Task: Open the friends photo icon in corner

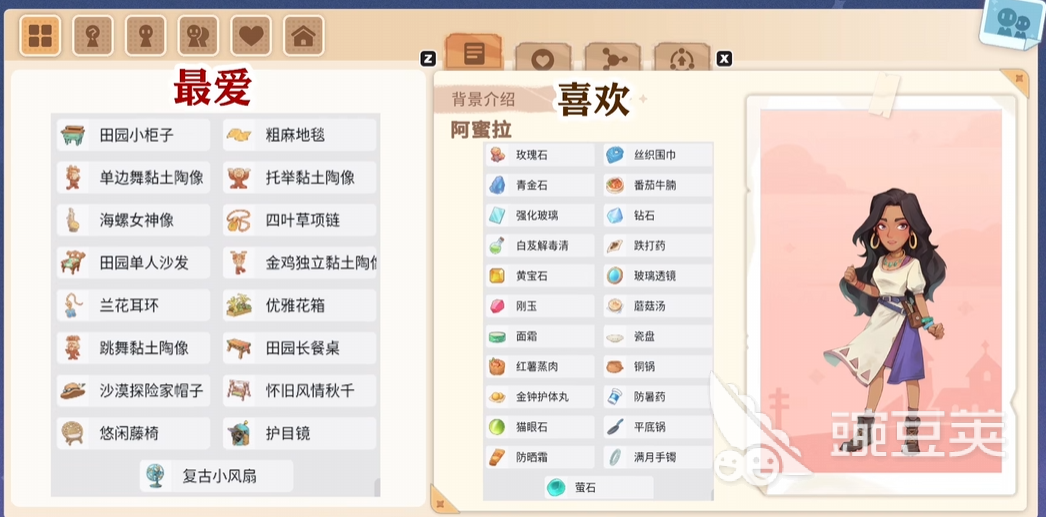Action: [1012, 27]
